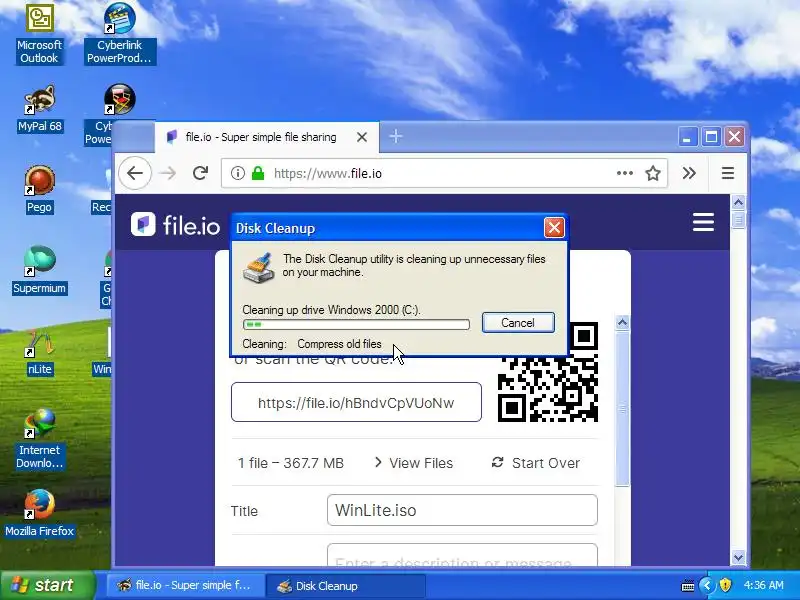Open the security shield tray icon
Viewport: 800px width, 600px height.
[725, 585]
